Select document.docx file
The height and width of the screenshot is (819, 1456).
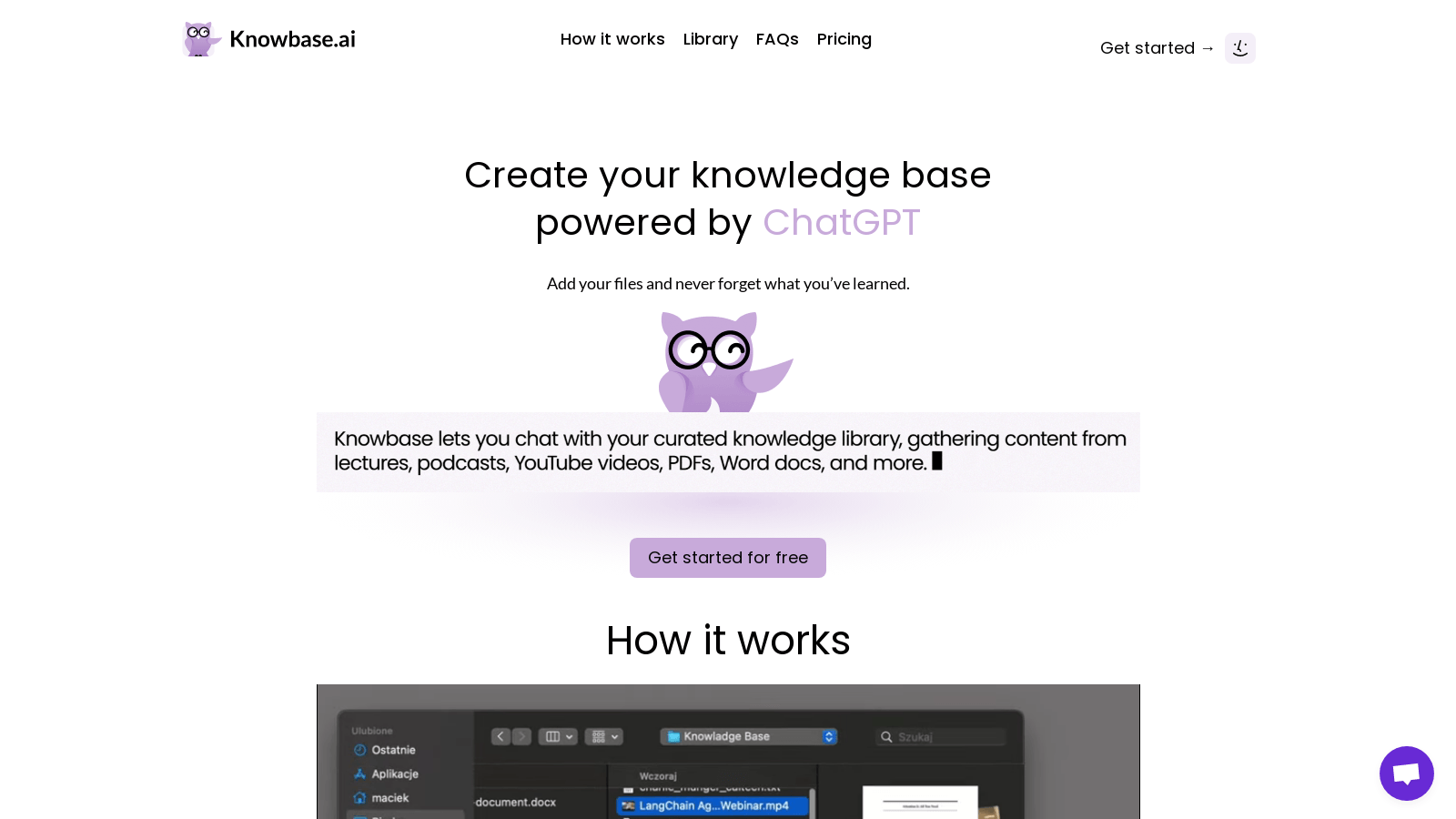[x=516, y=803]
